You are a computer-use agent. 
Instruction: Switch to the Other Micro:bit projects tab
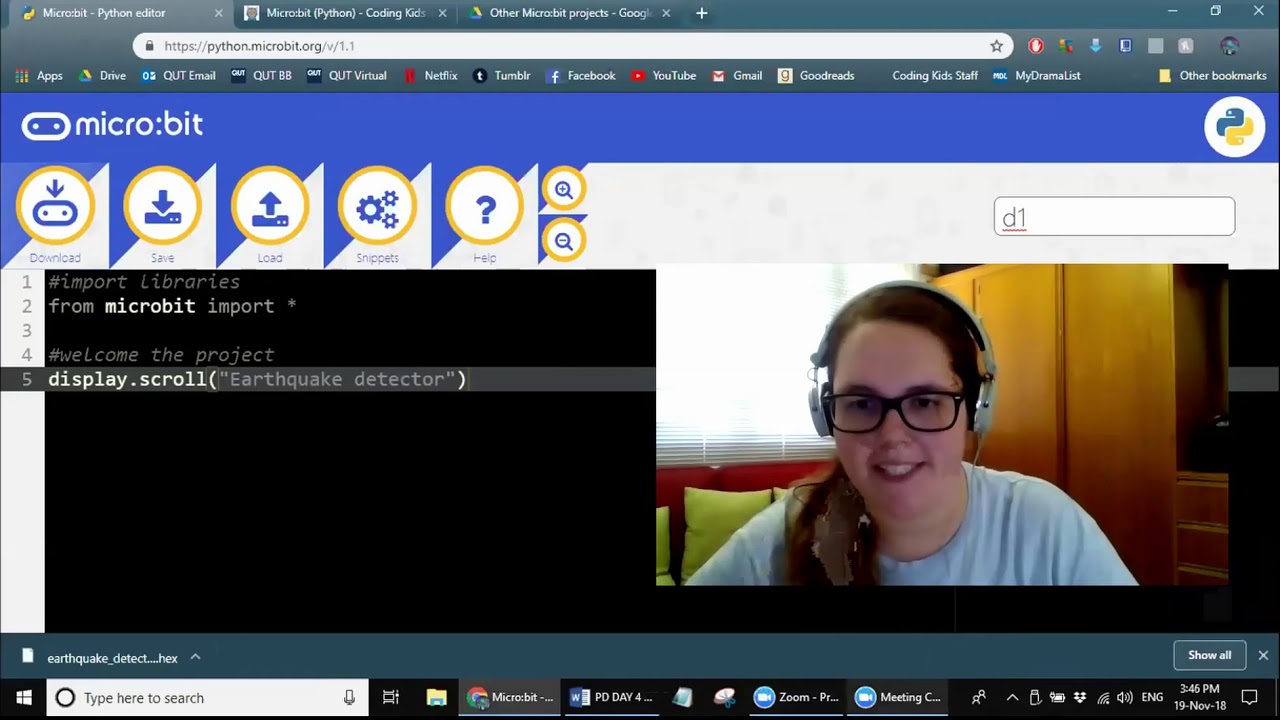pos(570,13)
